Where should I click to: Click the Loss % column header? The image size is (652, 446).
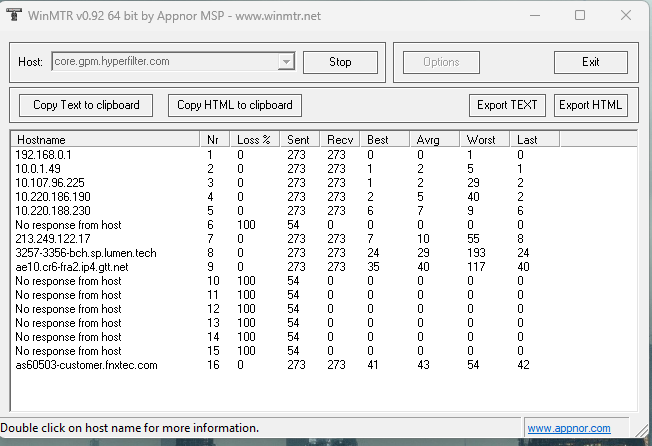click(253, 140)
